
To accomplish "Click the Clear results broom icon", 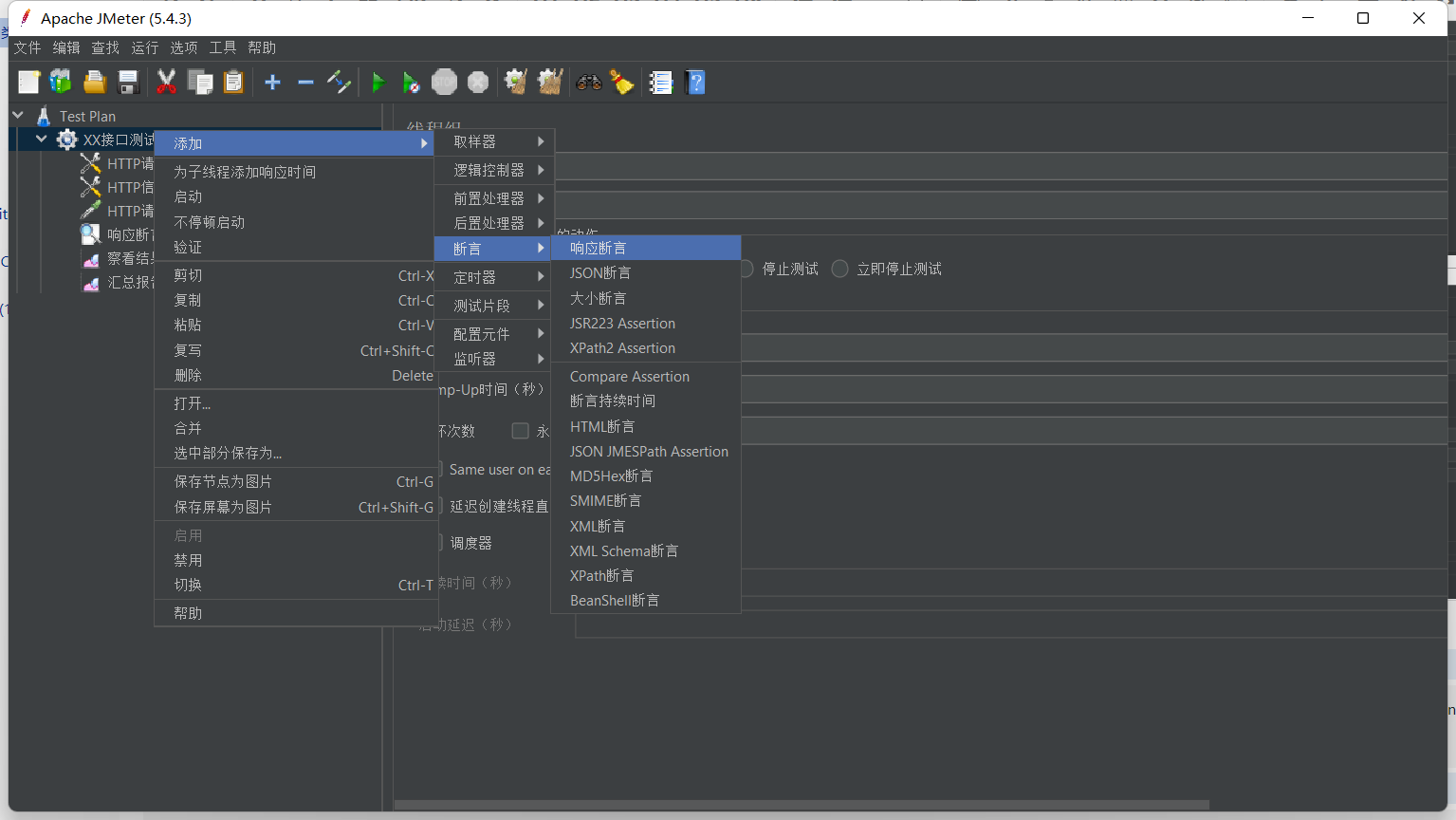I will tap(516, 83).
